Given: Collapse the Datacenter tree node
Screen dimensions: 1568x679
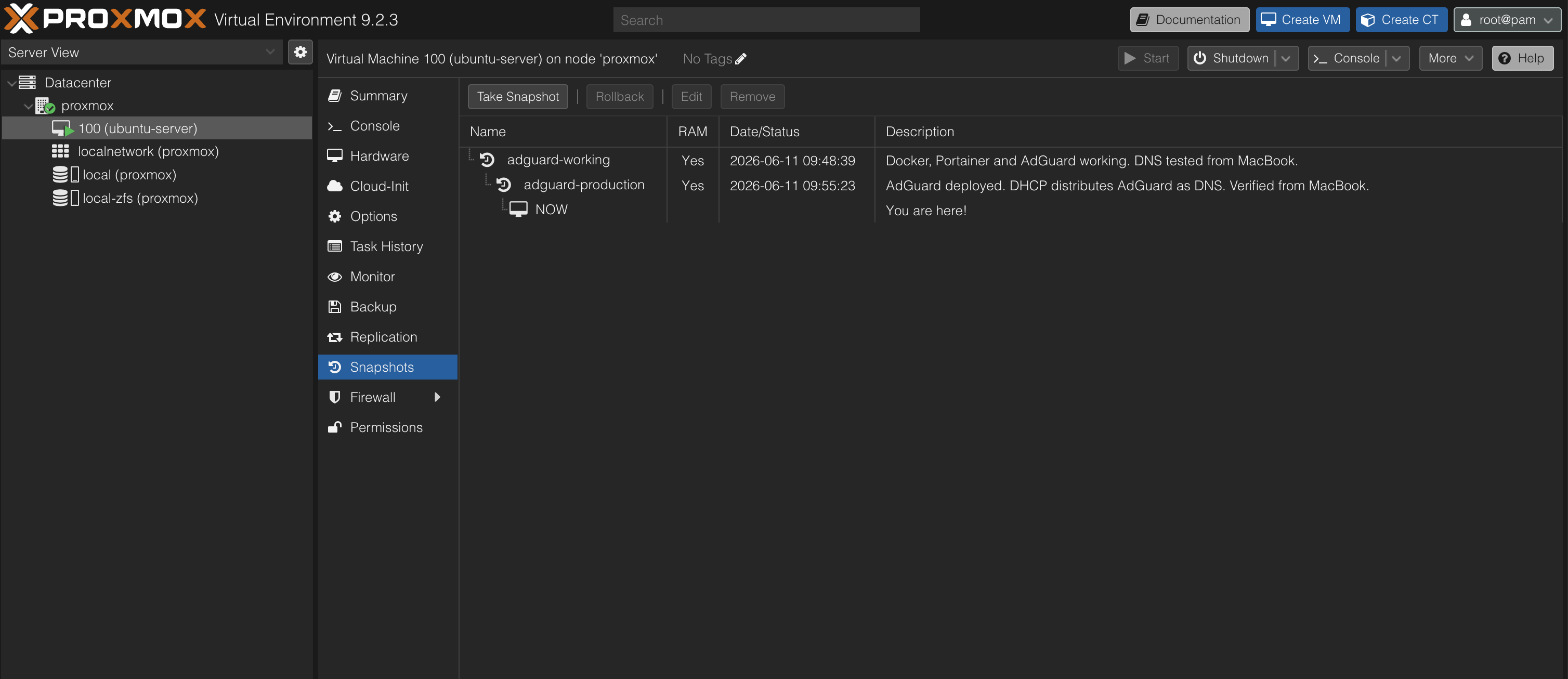Looking at the screenshot, I should (11, 83).
